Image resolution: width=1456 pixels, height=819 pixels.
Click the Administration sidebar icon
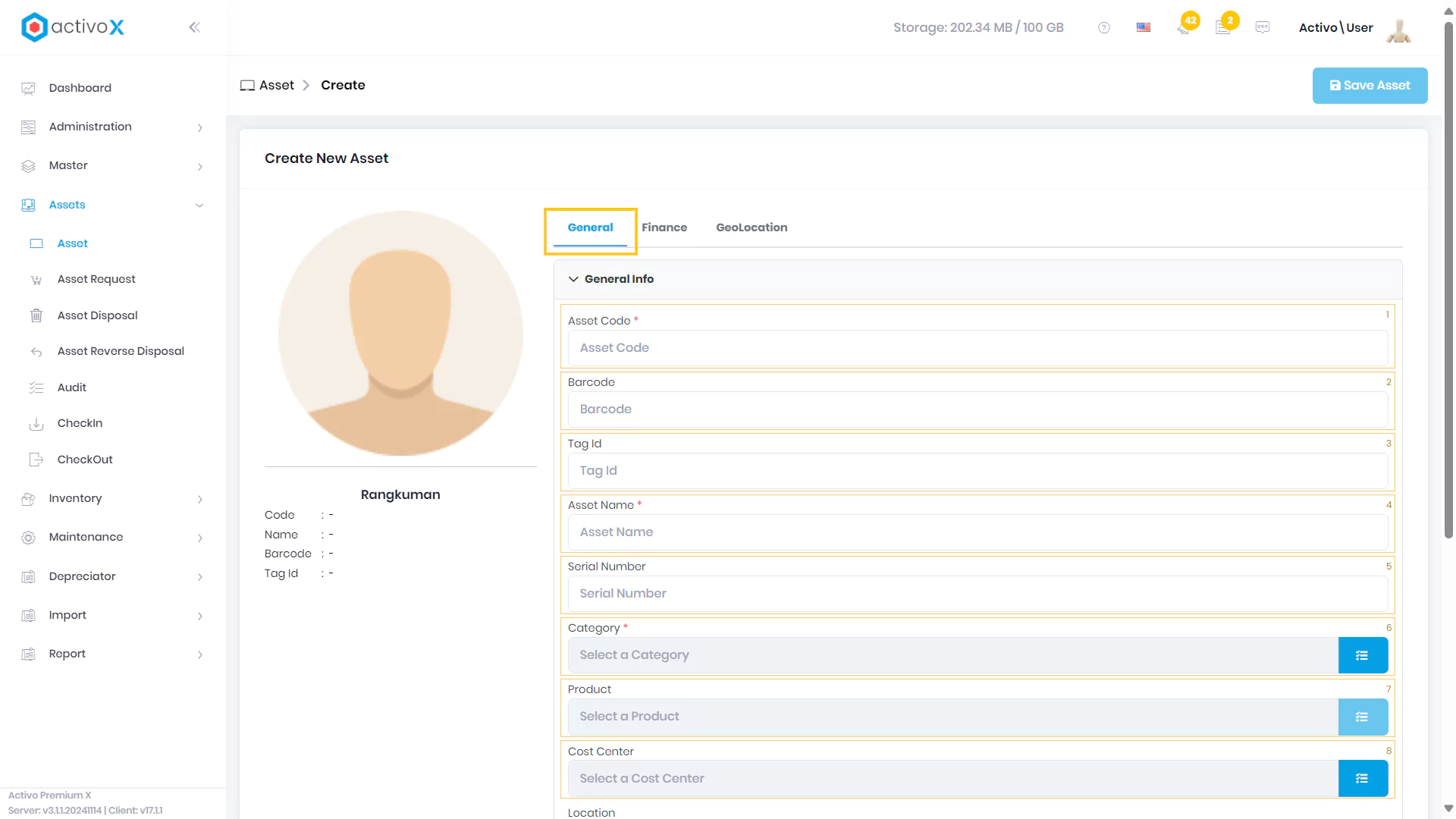pyautogui.click(x=28, y=127)
